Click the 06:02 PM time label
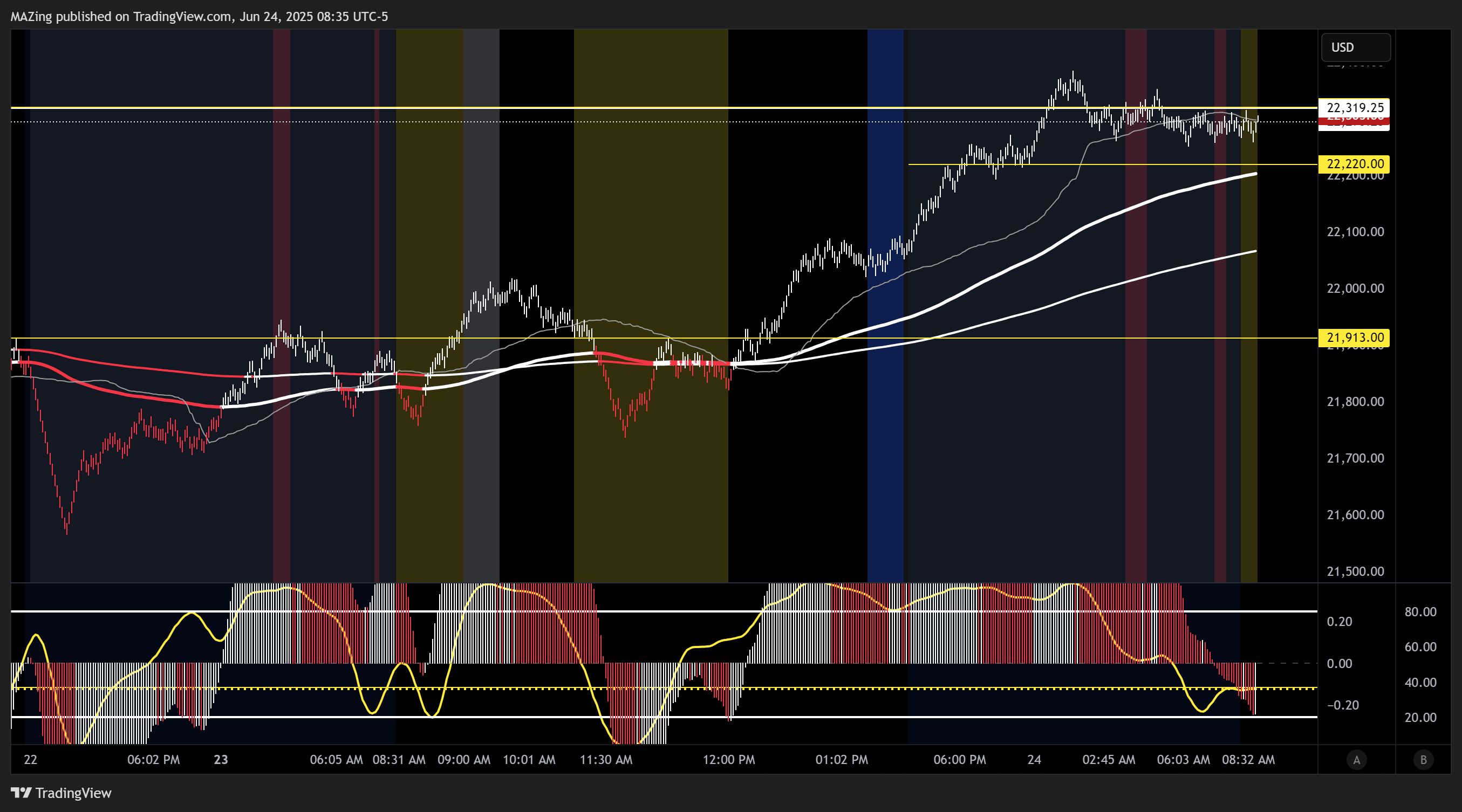This screenshot has height=812, width=1462. (x=153, y=760)
